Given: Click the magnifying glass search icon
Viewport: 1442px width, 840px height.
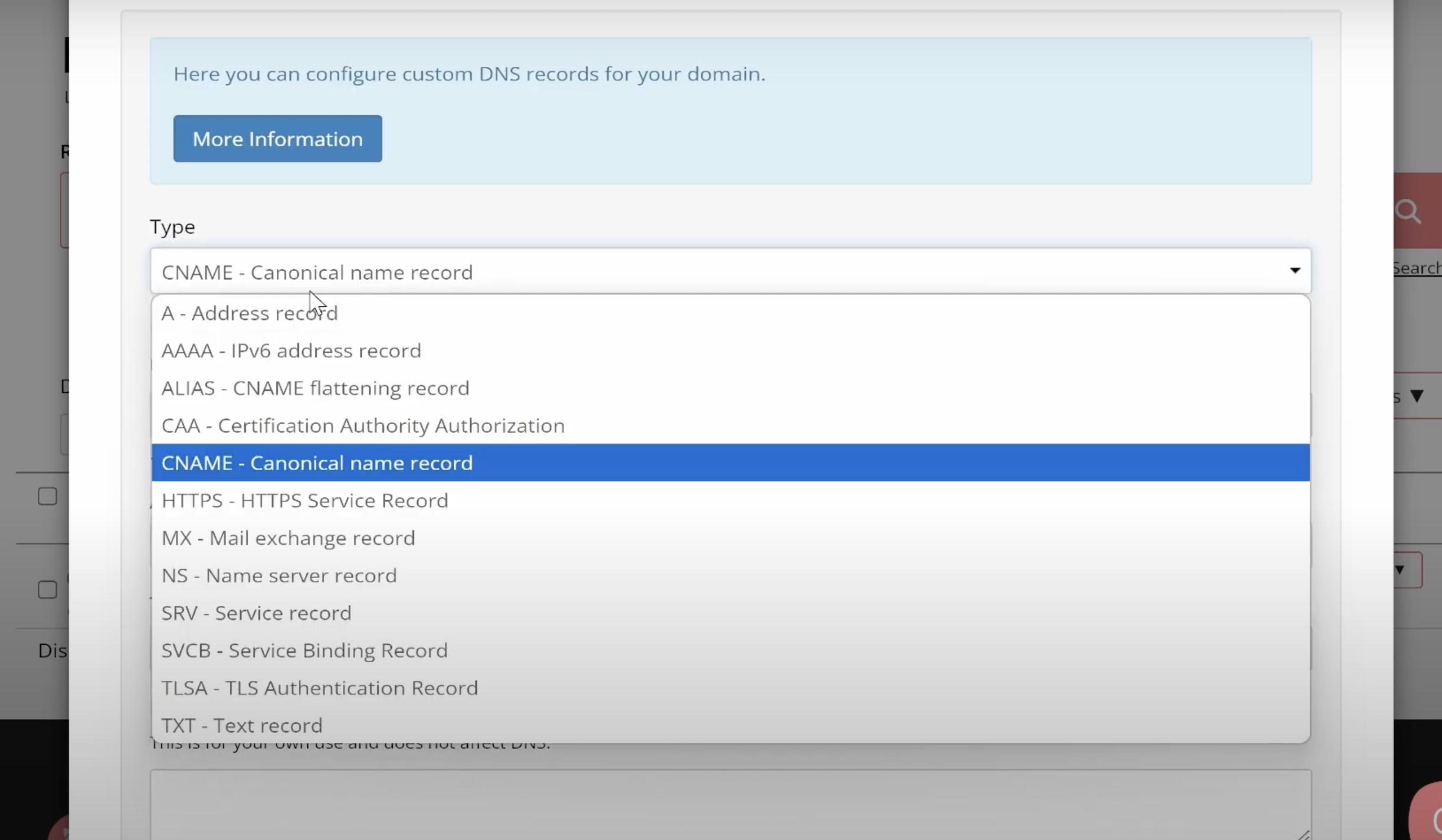Looking at the screenshot, I should pos(1409,211).
